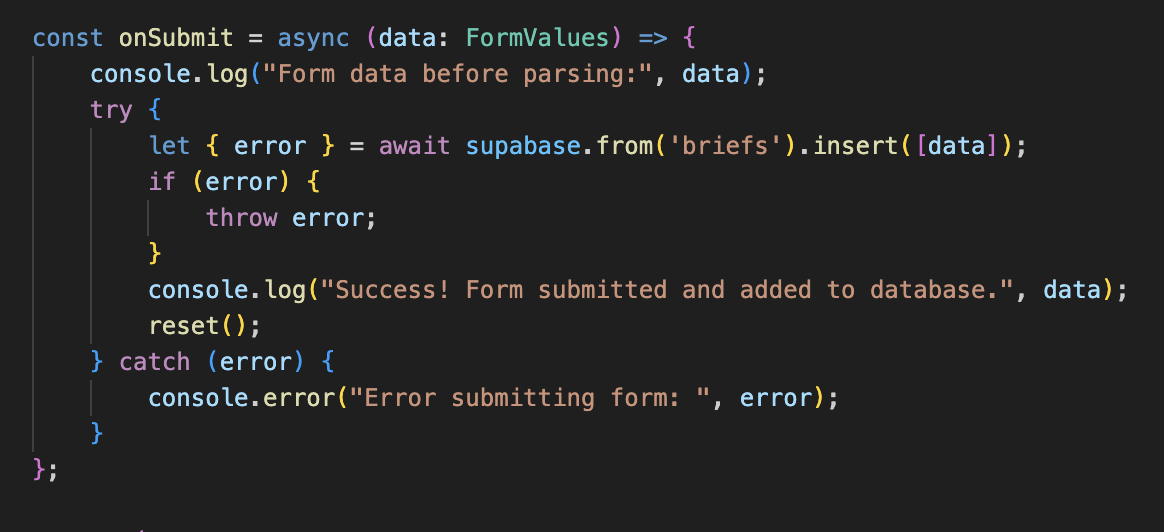Click the "Error submitting form: " string

[x=531, y=398]
